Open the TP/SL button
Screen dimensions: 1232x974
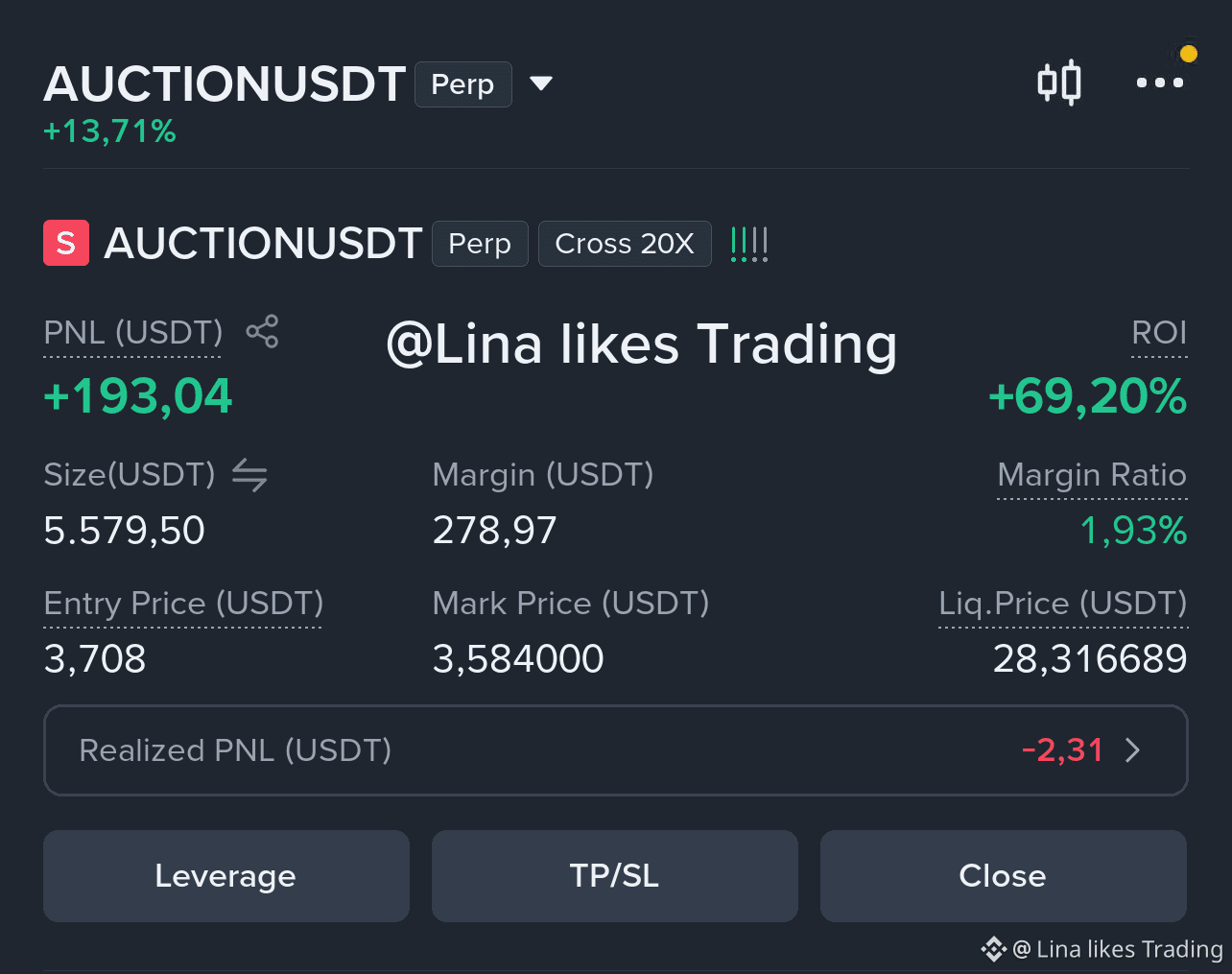pos(615,876)
